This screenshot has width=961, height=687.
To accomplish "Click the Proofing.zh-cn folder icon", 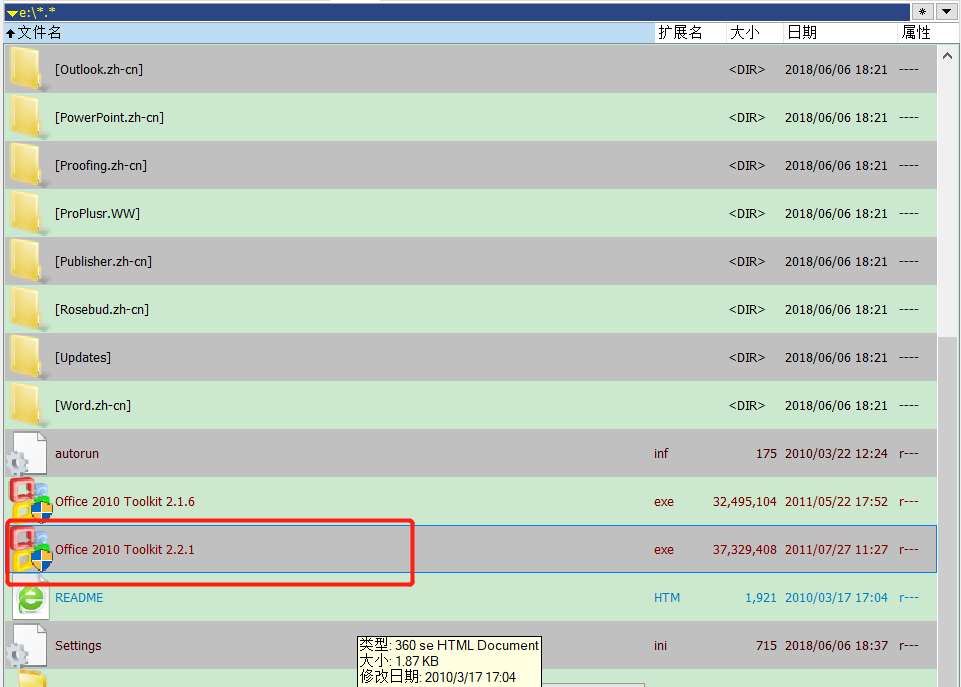I will point(26,165).
